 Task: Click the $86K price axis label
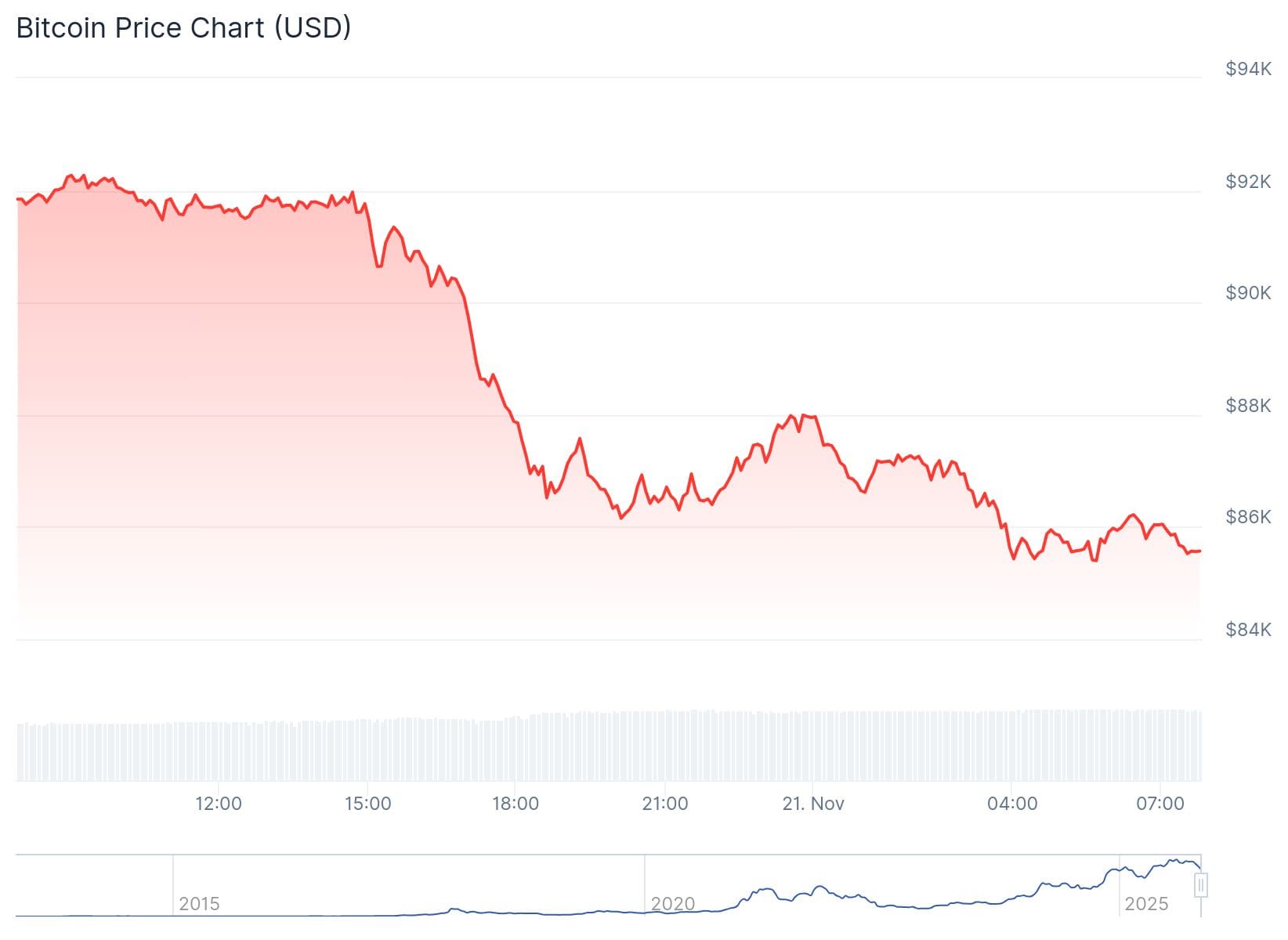[1248, 517]
